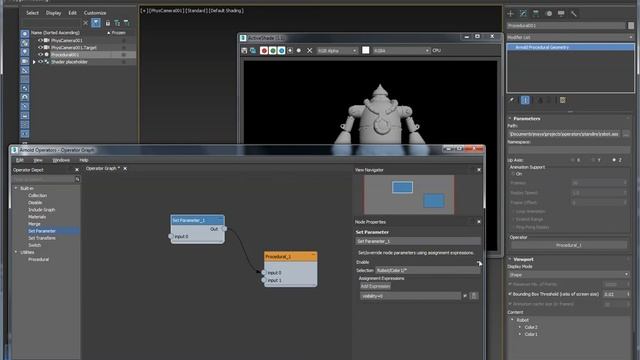Click the clear X icon in the ActiveShade toolbar

point(309,51)
